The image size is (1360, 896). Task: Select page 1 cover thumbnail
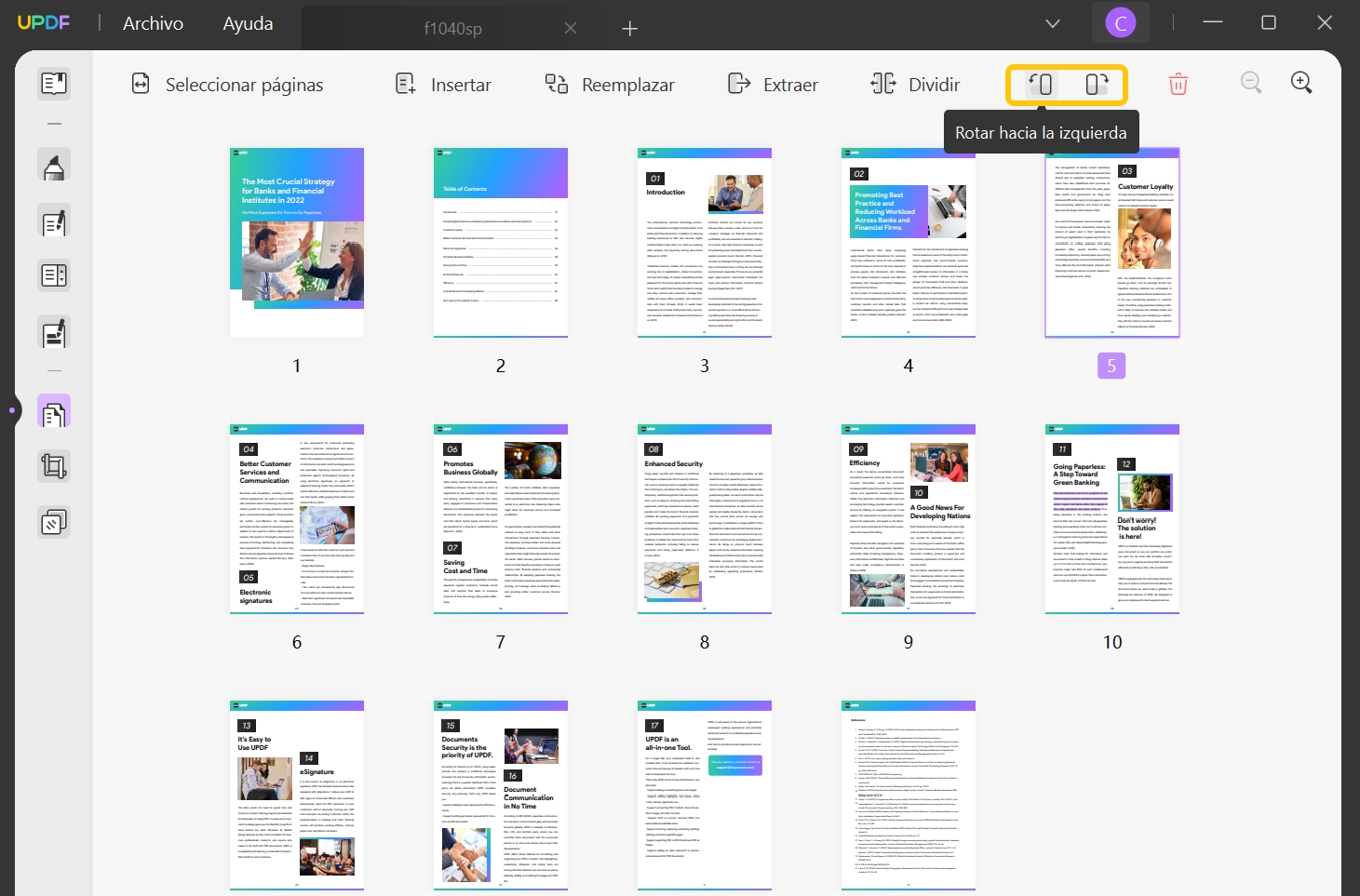[x=297, y=243]
